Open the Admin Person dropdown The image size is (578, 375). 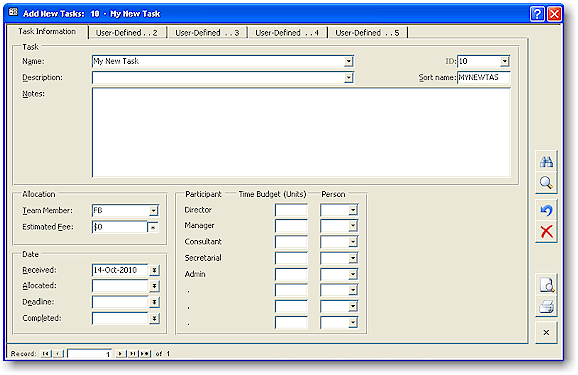pyautogui.click(x=353, y=274)
